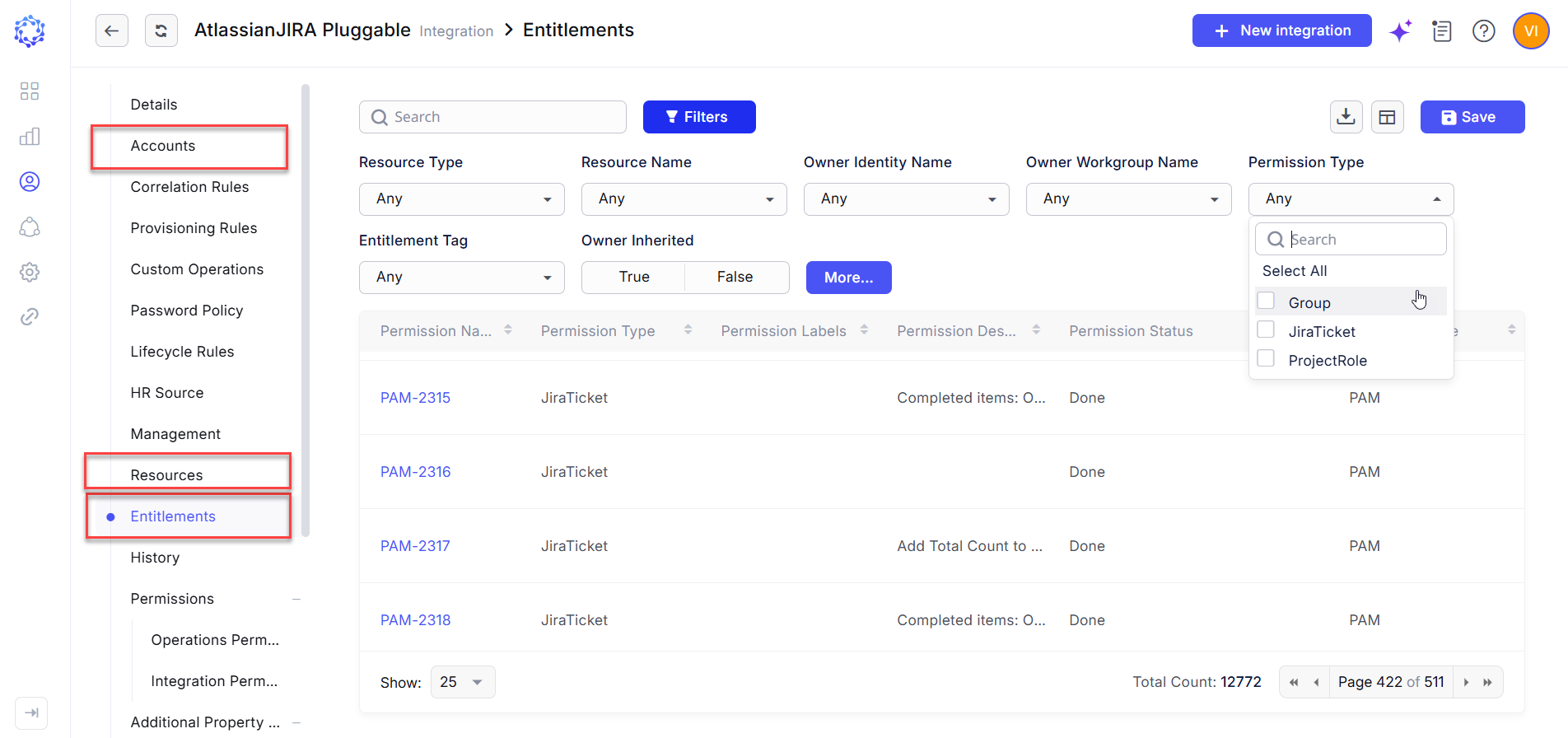Open the bar chart analytics sidebar icon

tap(30, 137)
